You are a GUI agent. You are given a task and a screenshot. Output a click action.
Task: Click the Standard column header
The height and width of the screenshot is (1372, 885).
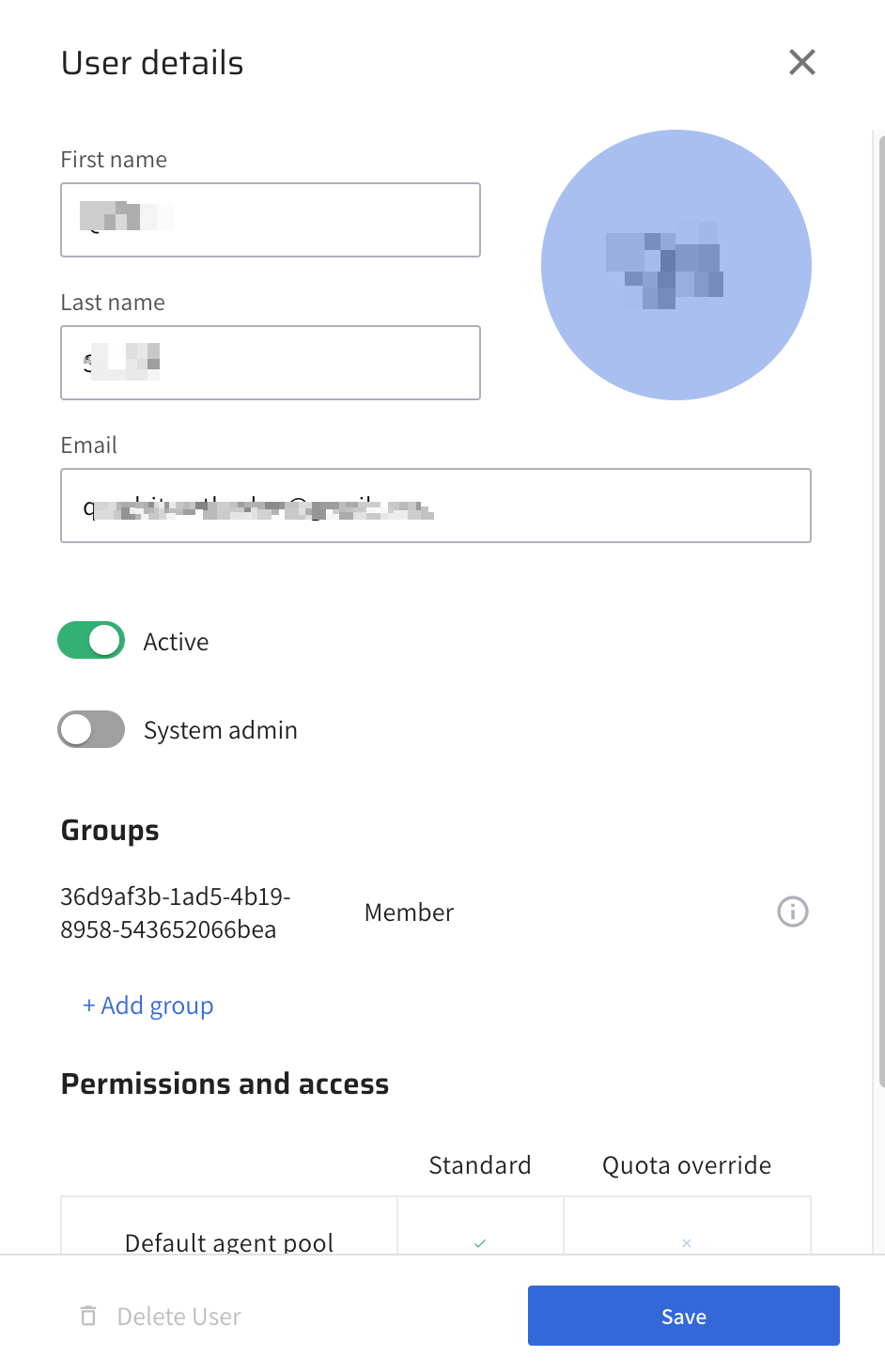coord(479,1165)
